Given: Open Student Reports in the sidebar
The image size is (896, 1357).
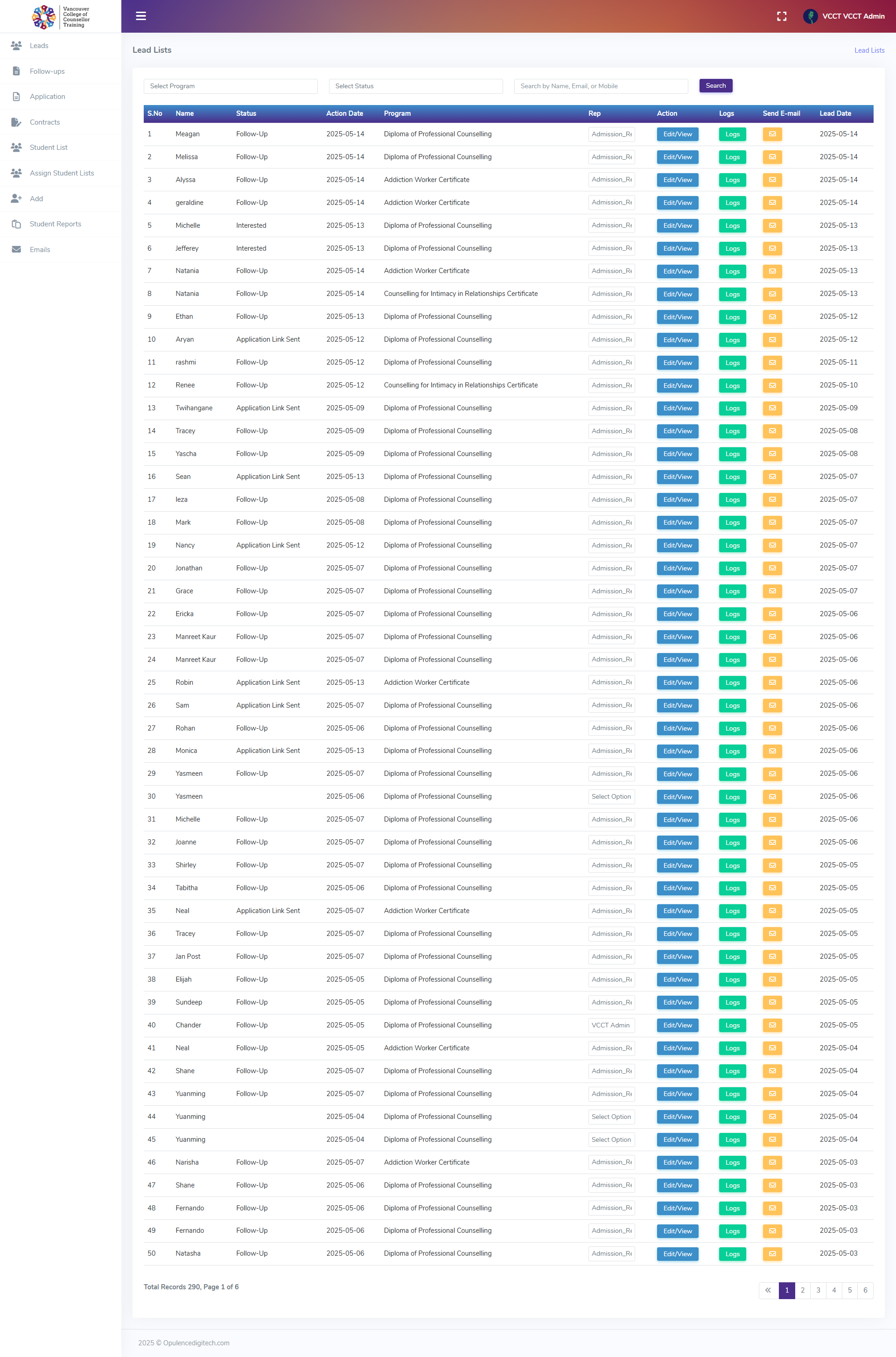Looking at the screenshot, I should pos(55,224).
